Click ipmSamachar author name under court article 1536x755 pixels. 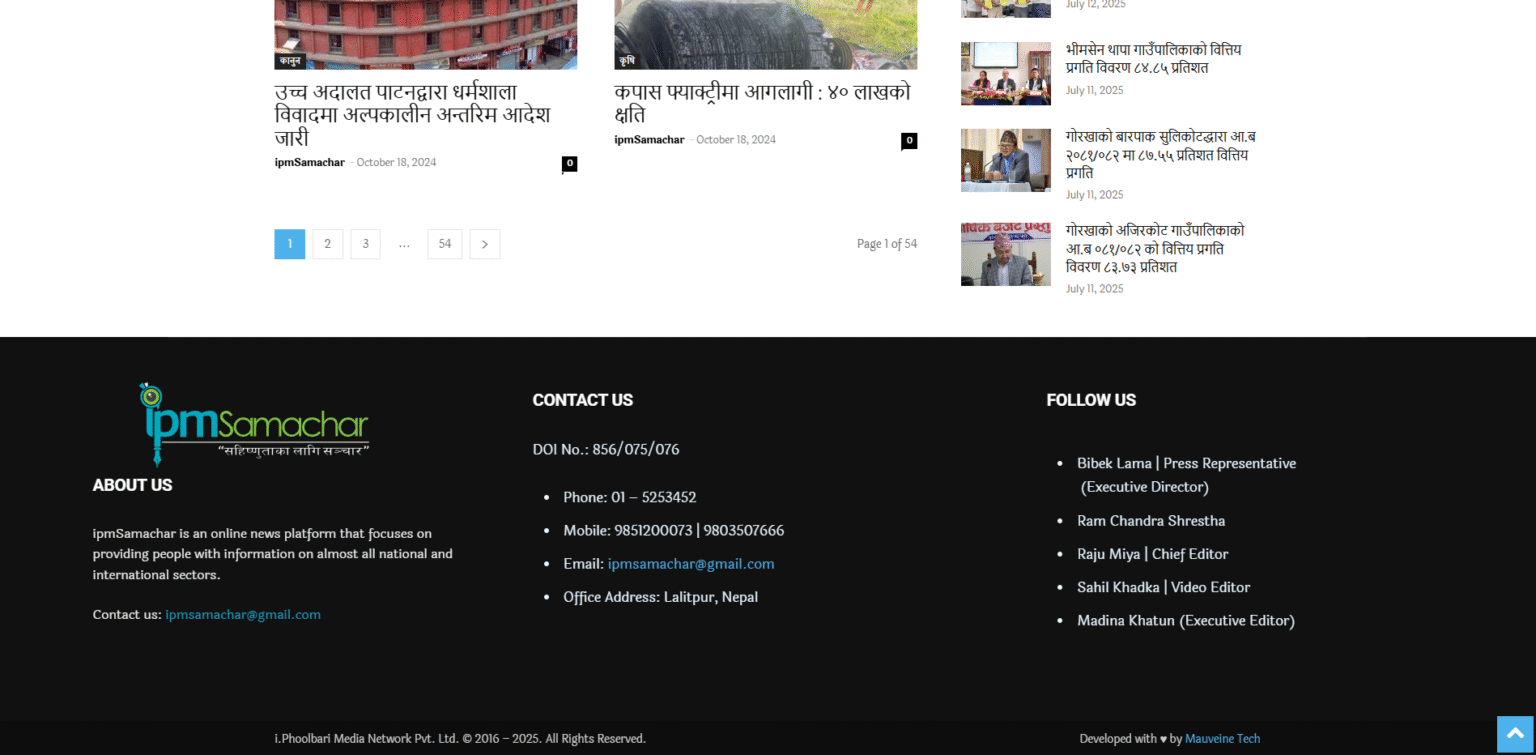point(309,163)
